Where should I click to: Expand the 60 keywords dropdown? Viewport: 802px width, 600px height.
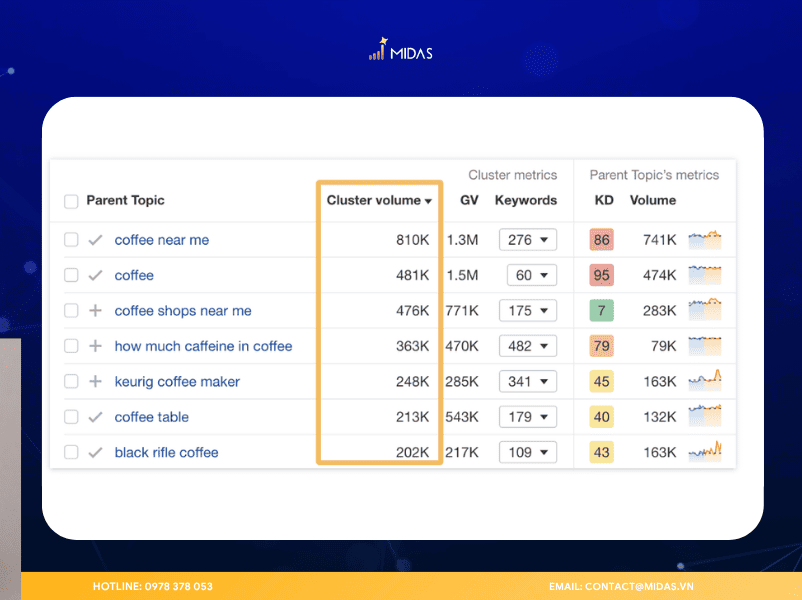click(x=532, y=275)
